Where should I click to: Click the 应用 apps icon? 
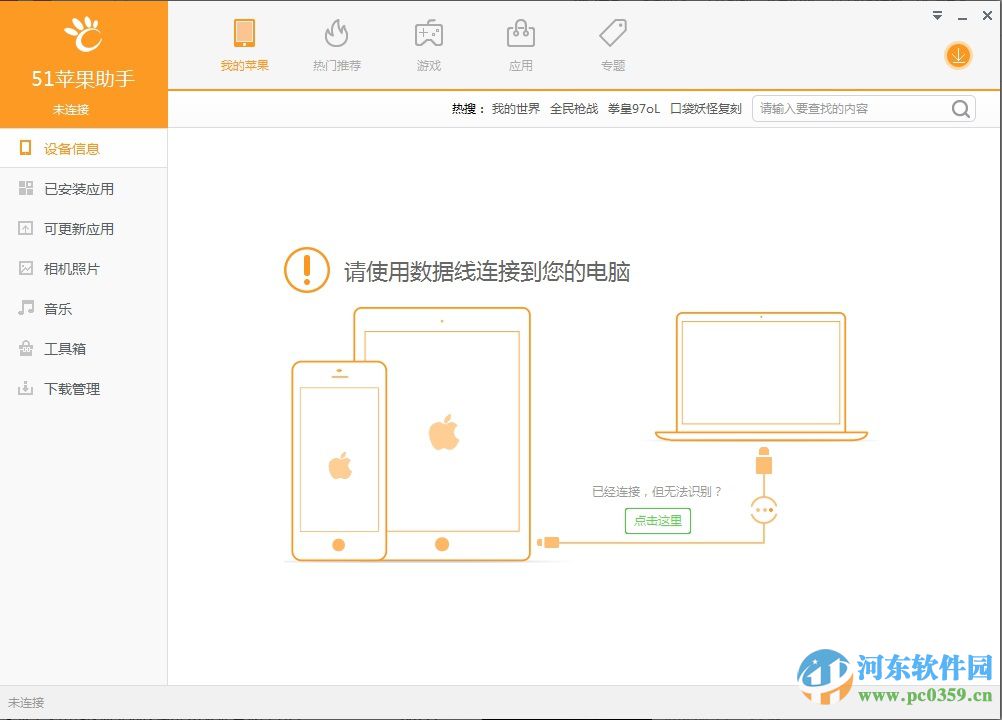521,45
